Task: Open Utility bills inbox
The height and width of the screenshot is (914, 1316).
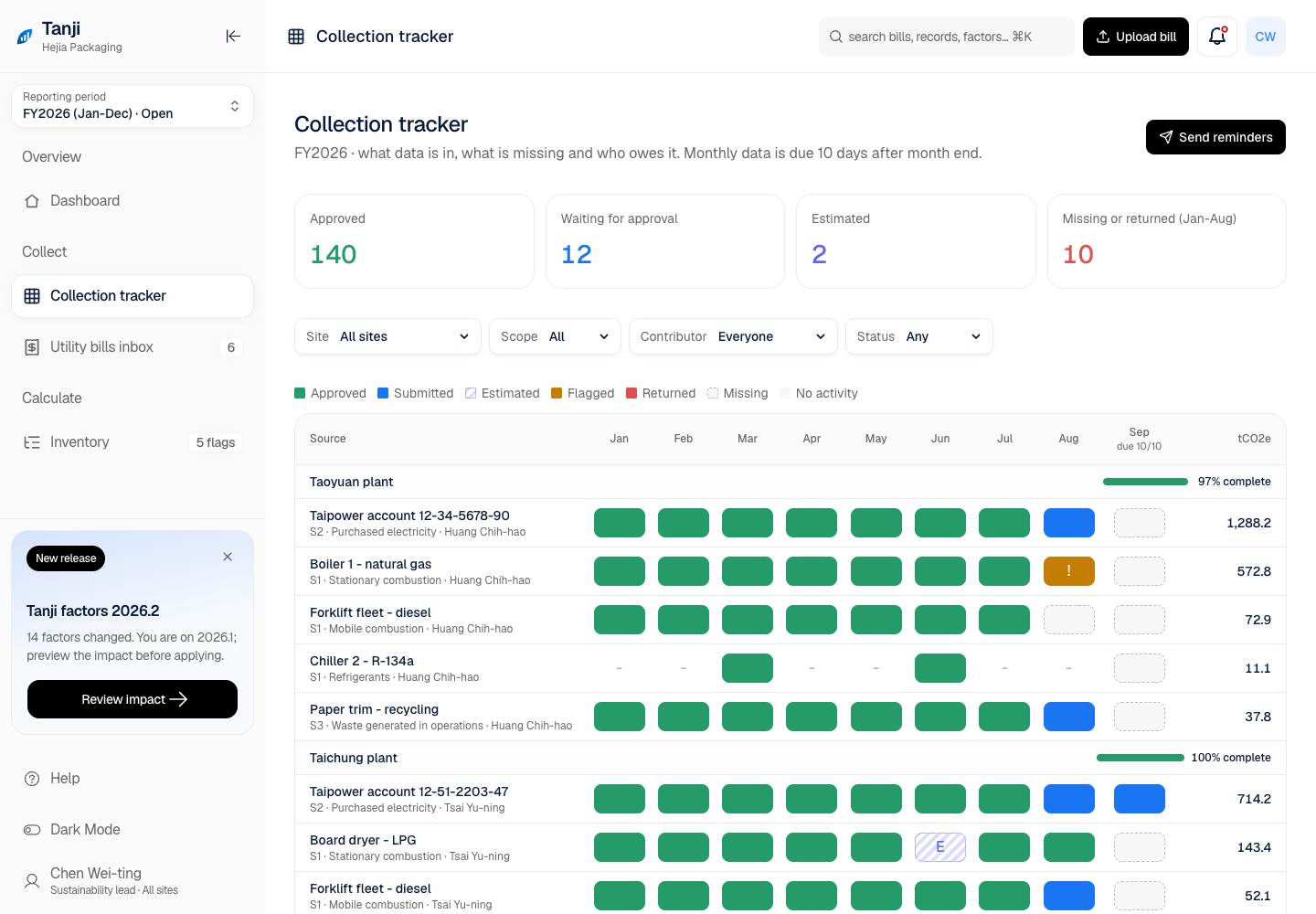Action: coord(133,347)
